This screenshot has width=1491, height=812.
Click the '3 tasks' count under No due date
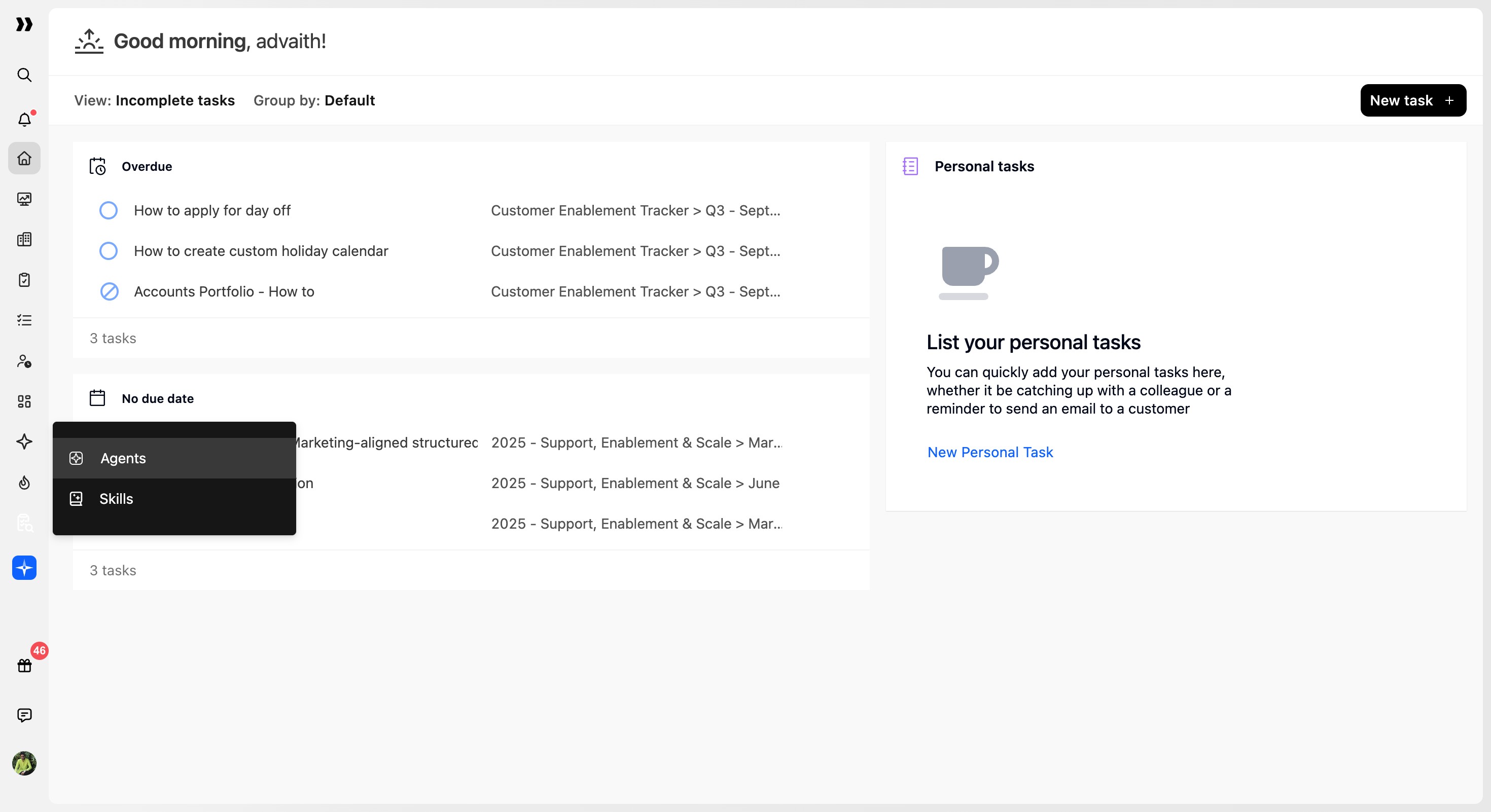[x=113, y=570]
